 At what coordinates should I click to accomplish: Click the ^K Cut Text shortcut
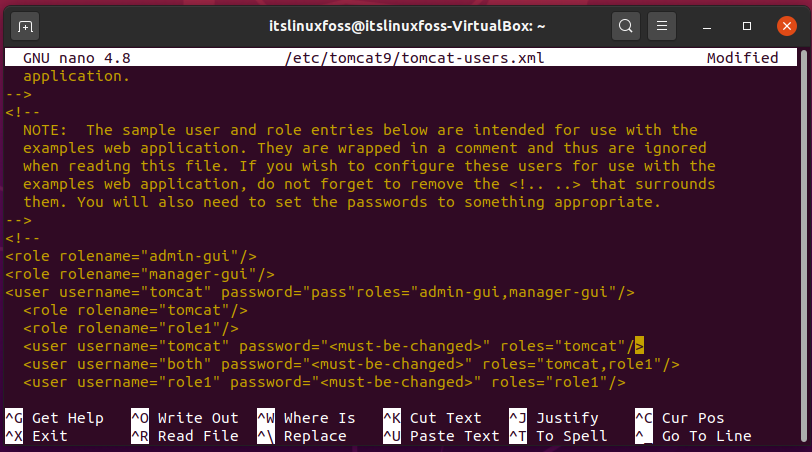click(x=432, y=418)
